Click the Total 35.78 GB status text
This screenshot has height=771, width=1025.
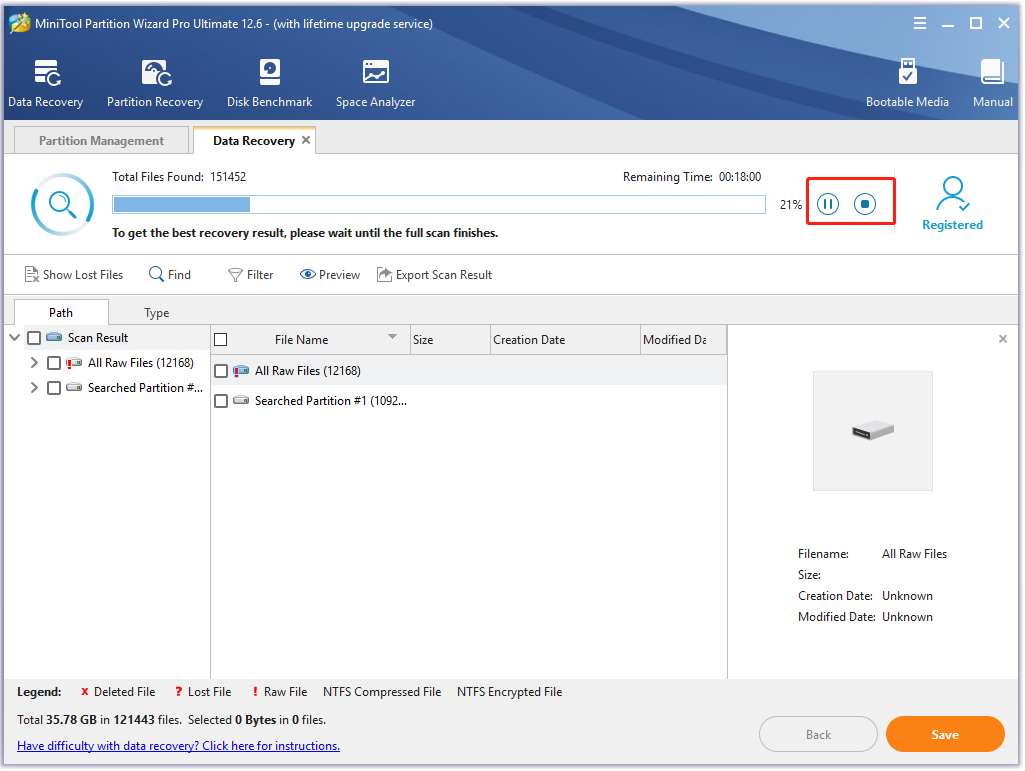pyautogui.click(x=171, y=720)
